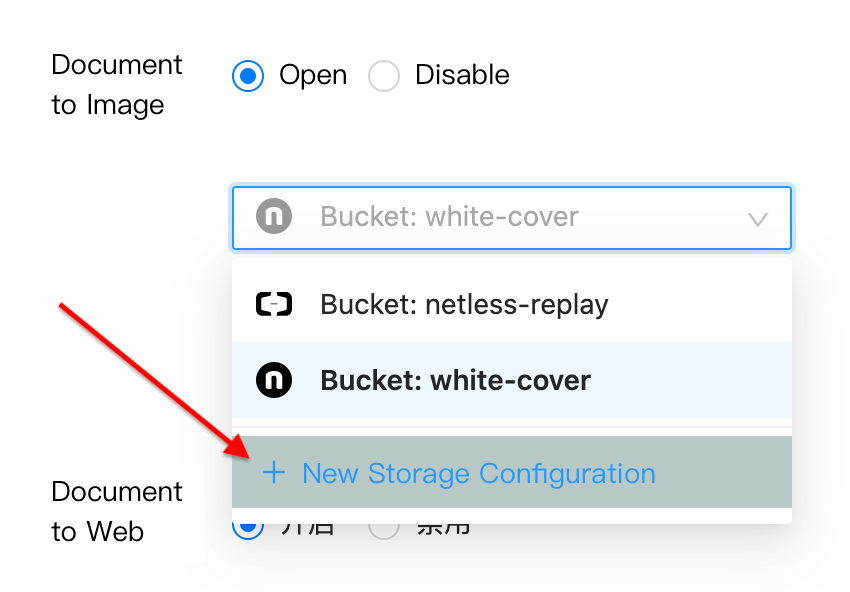850x592 pixels.
Task: Click the Document to Image label
Action: point(116,85)
